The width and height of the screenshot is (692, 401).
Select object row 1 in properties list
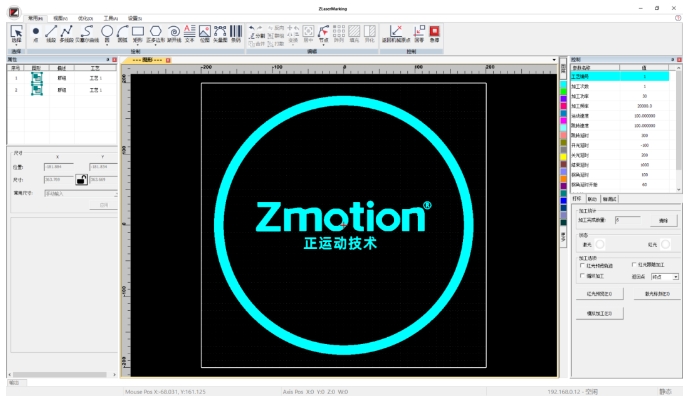62,78
